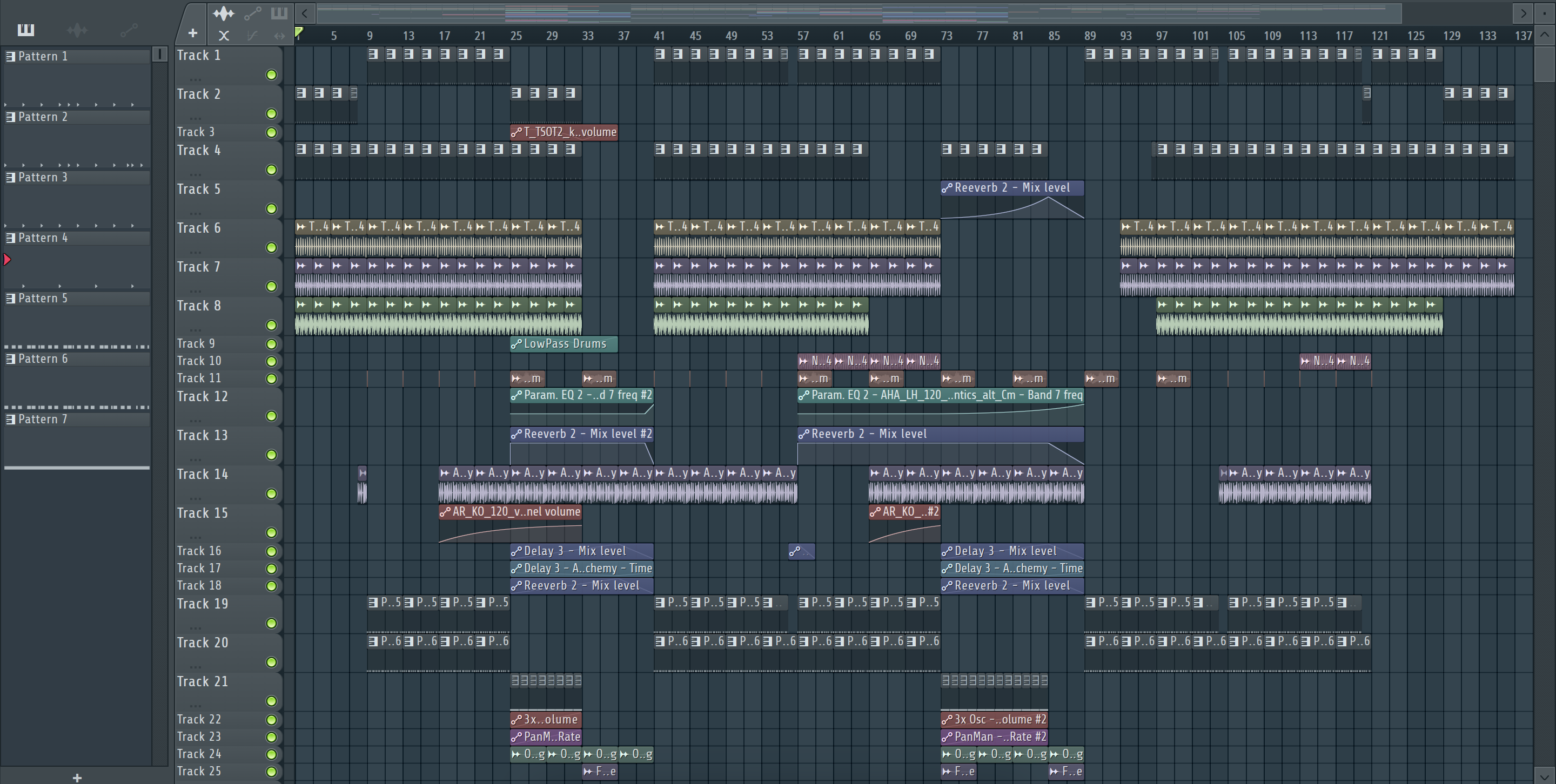Open clip menu of Reeverb 2 - Mix level #2
The width and height of the screenshot is (1556, 784).
(x=517, y=434)
